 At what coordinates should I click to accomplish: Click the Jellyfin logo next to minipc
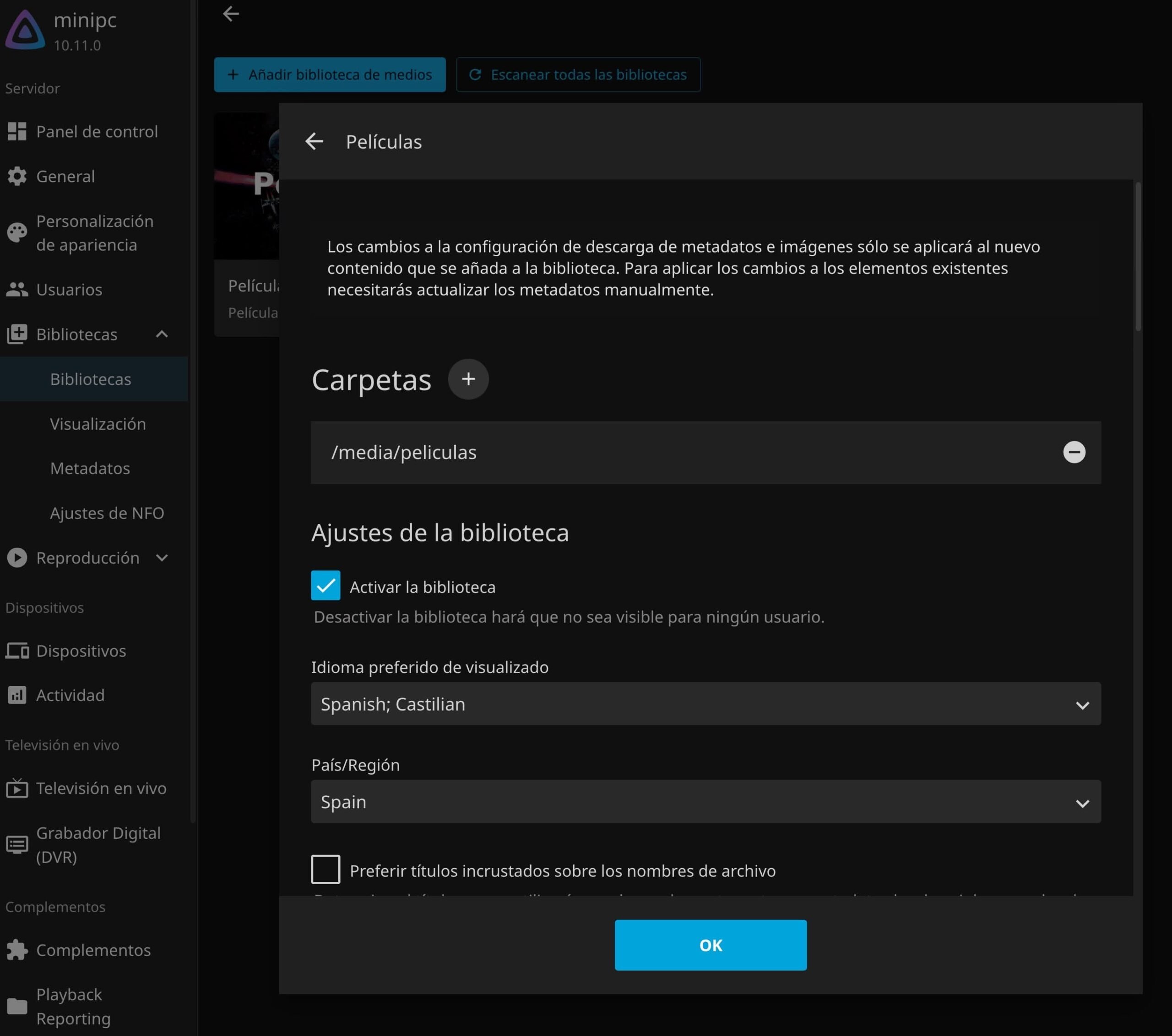click(x=25, y=30)
